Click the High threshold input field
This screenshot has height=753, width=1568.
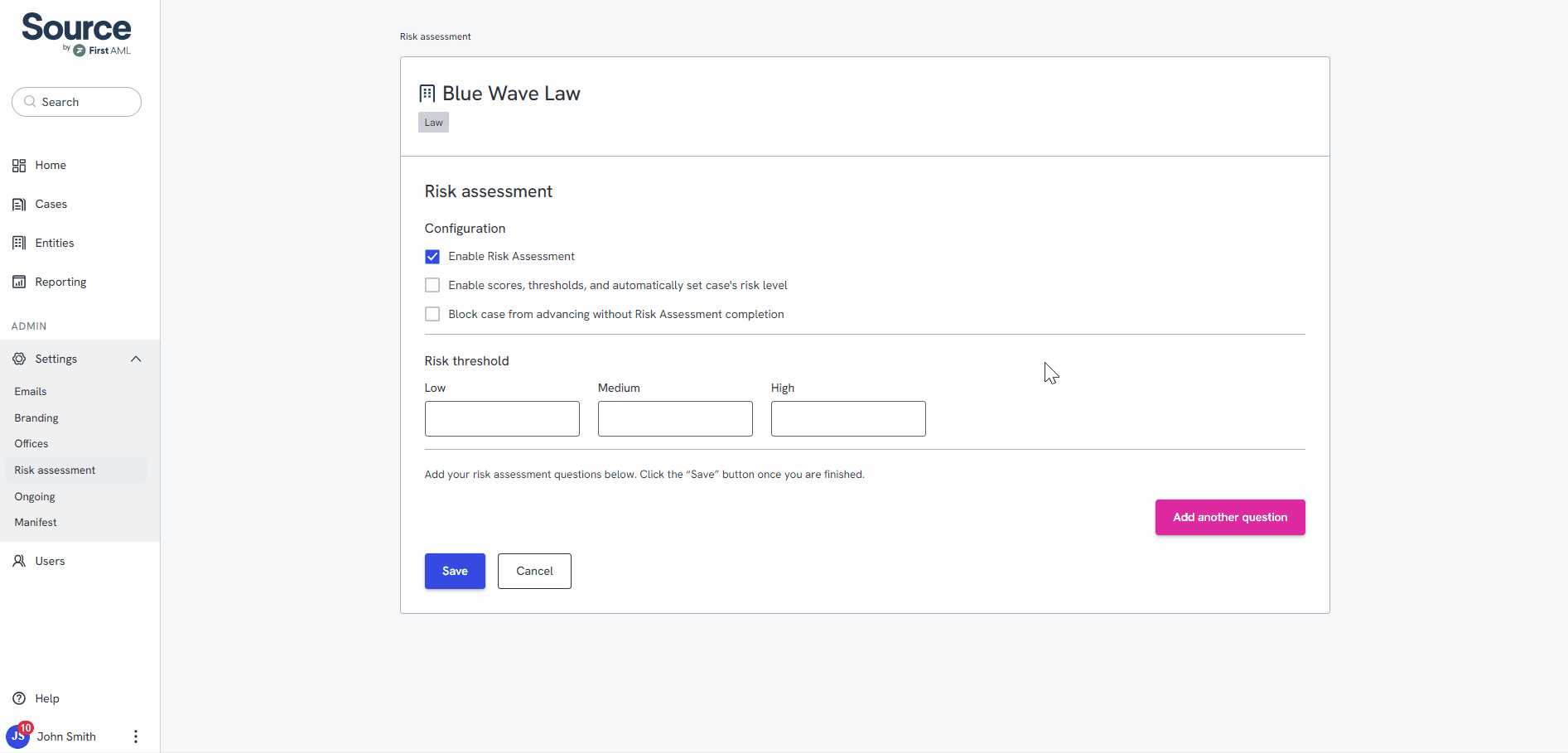(848, 419)
